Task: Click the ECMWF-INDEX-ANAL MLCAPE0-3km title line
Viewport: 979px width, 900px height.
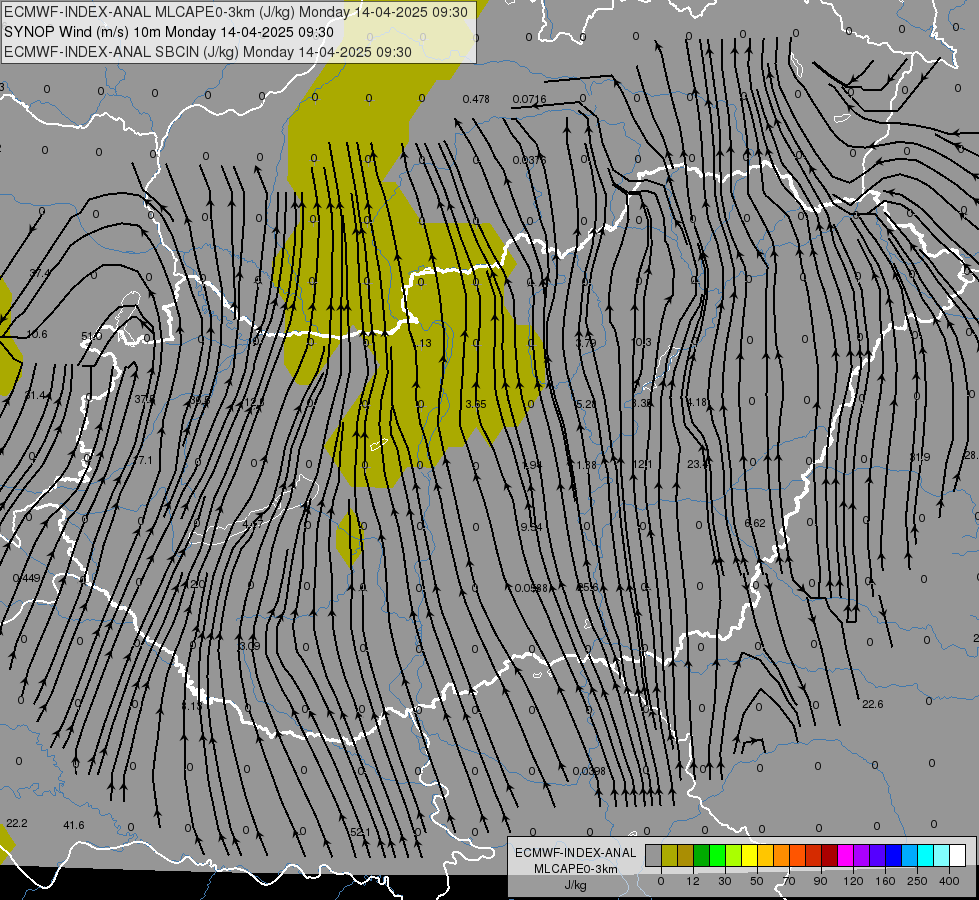Action: point(235,12)
